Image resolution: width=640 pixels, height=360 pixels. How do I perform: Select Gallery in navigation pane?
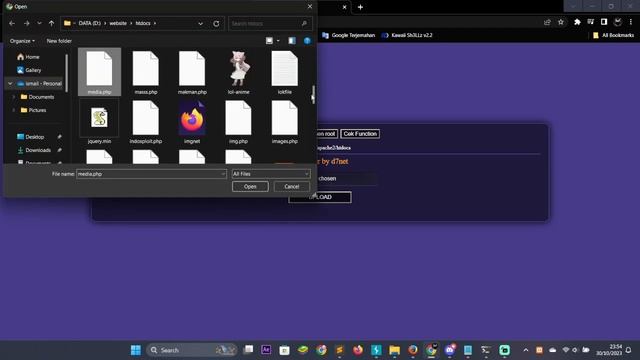coord(29,70)
